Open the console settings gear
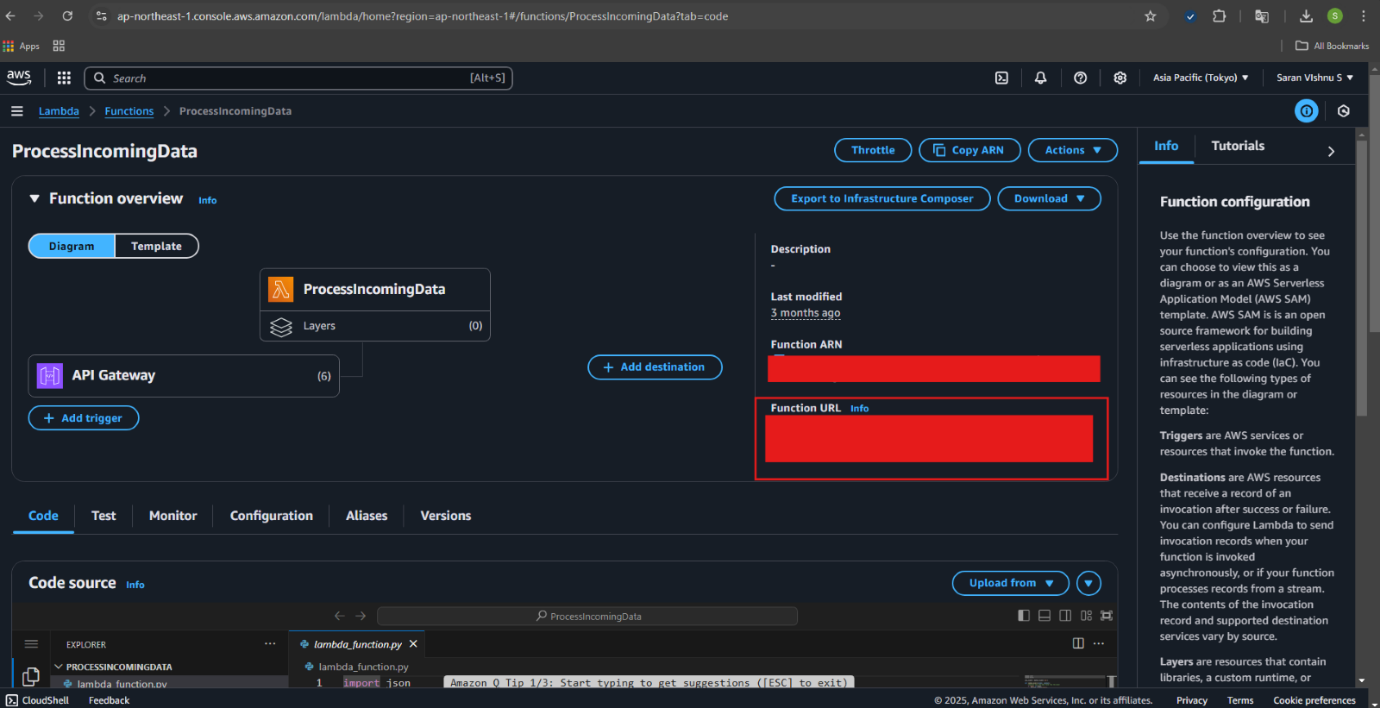This screenshot has height=708, width=1380. click(1120, 78)
